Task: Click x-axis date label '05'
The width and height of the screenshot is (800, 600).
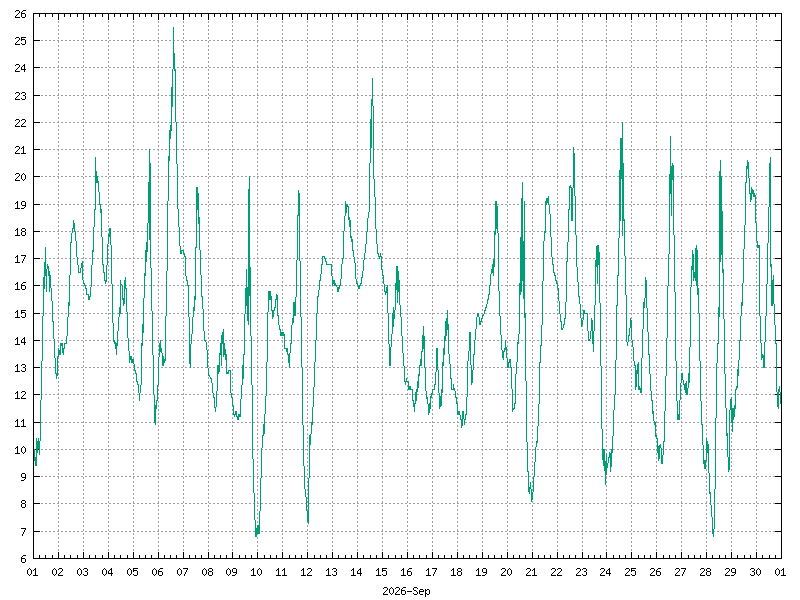Action: tap(132, 572)
